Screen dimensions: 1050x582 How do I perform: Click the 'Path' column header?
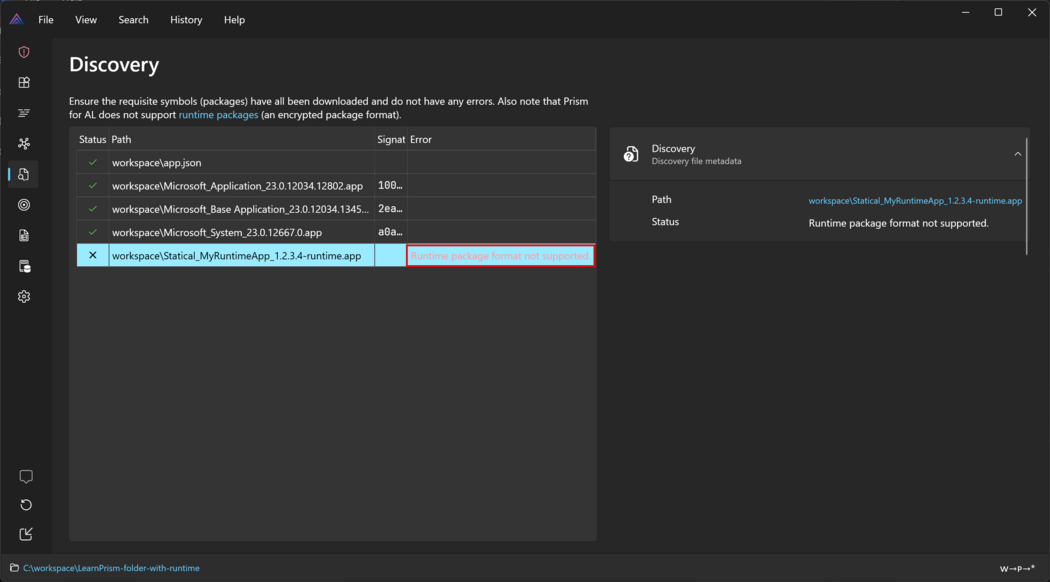[x=122, y=140]
